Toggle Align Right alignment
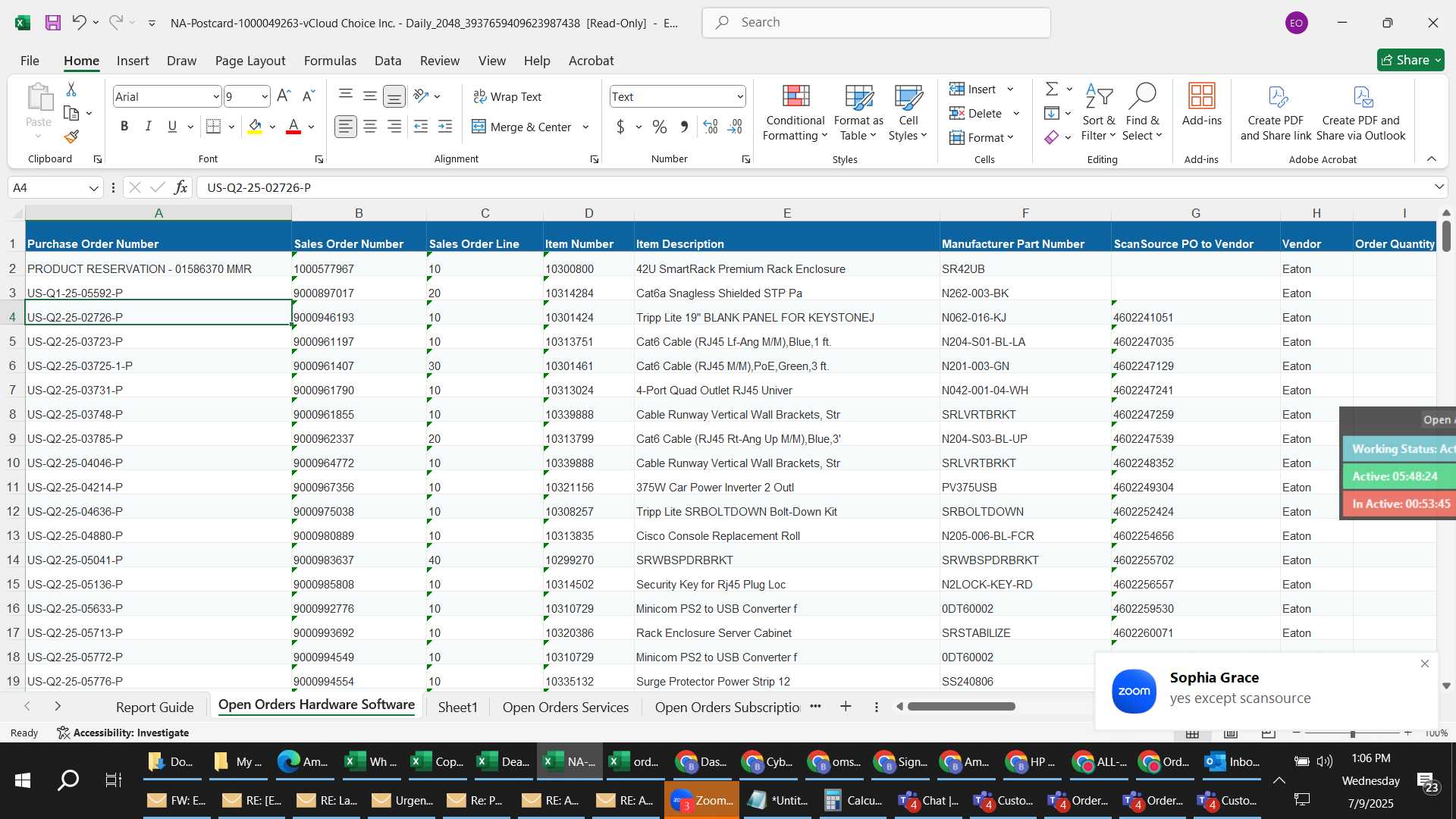1456x819 pixels. coord(394,127)
